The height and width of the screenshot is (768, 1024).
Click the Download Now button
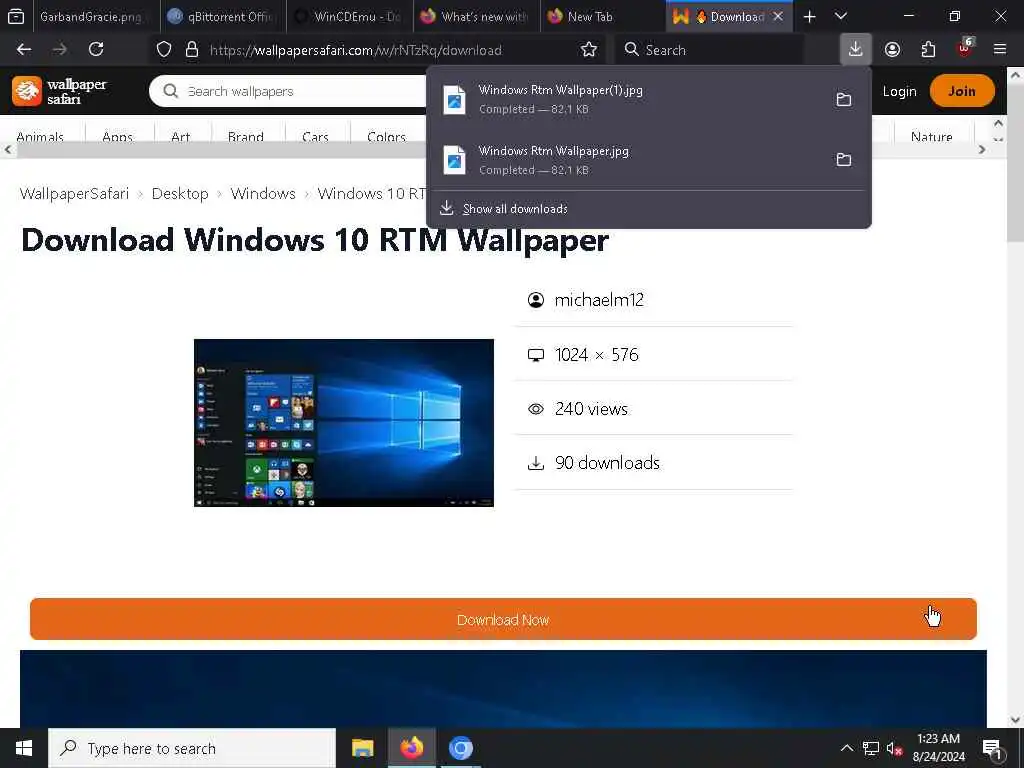[x=503, y=619]
